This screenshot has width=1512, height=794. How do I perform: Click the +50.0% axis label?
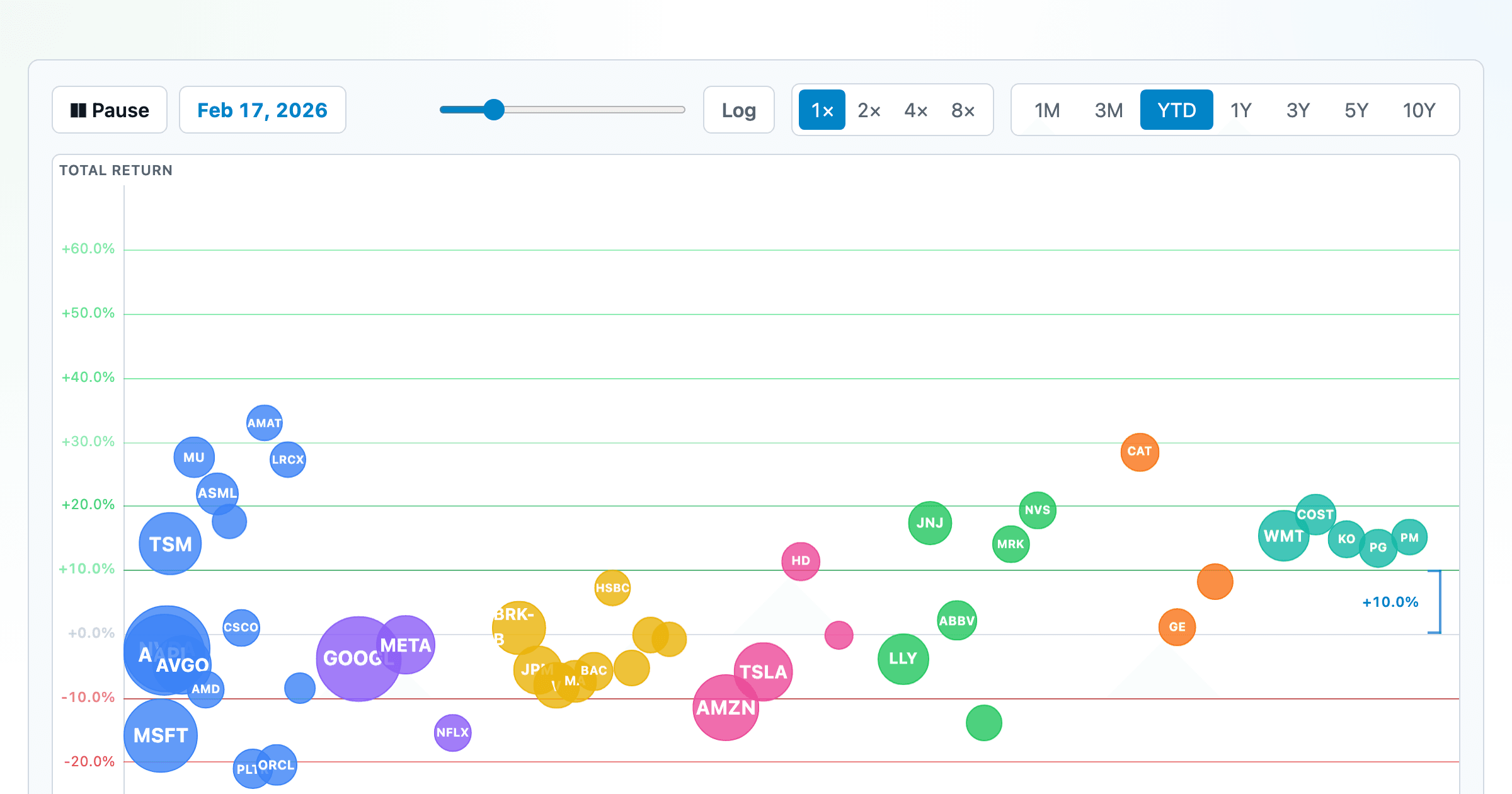click(x=88, y=313)
